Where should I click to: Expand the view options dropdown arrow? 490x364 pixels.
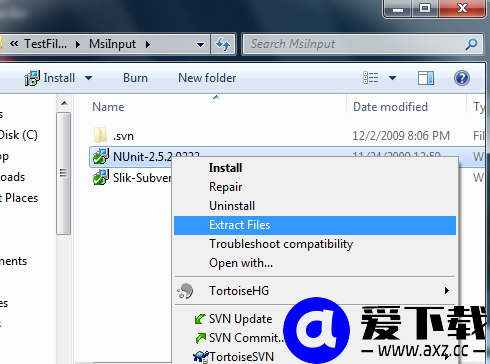coord(392,78)
